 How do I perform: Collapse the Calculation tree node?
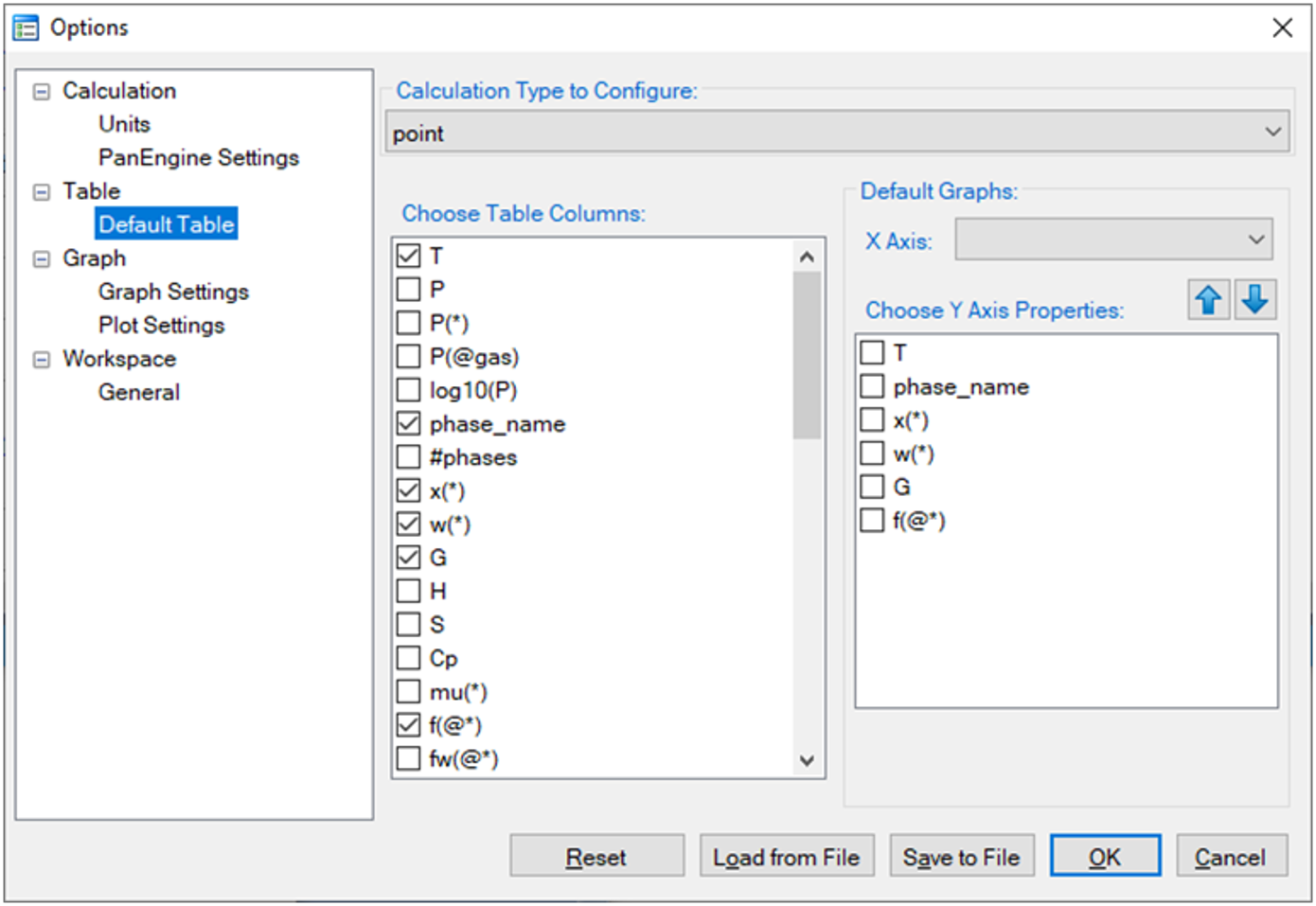click(x=42, y=92)
